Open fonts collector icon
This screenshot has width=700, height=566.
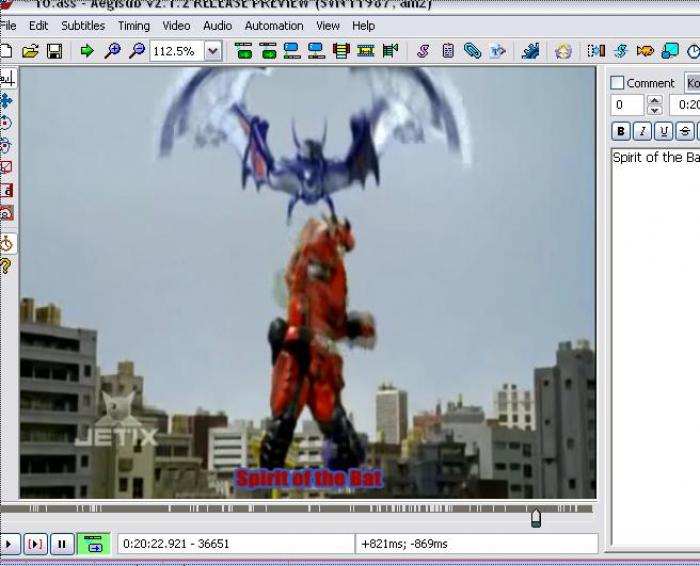[497, 51]
